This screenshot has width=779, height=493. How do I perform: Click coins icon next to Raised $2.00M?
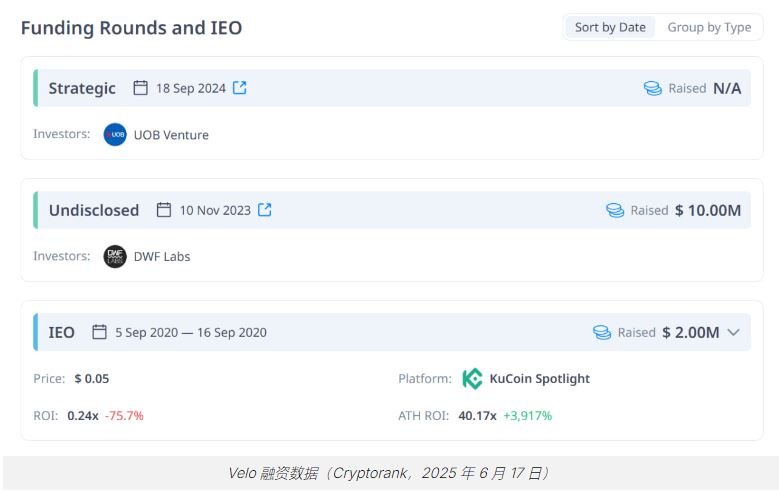pos(602,332)
